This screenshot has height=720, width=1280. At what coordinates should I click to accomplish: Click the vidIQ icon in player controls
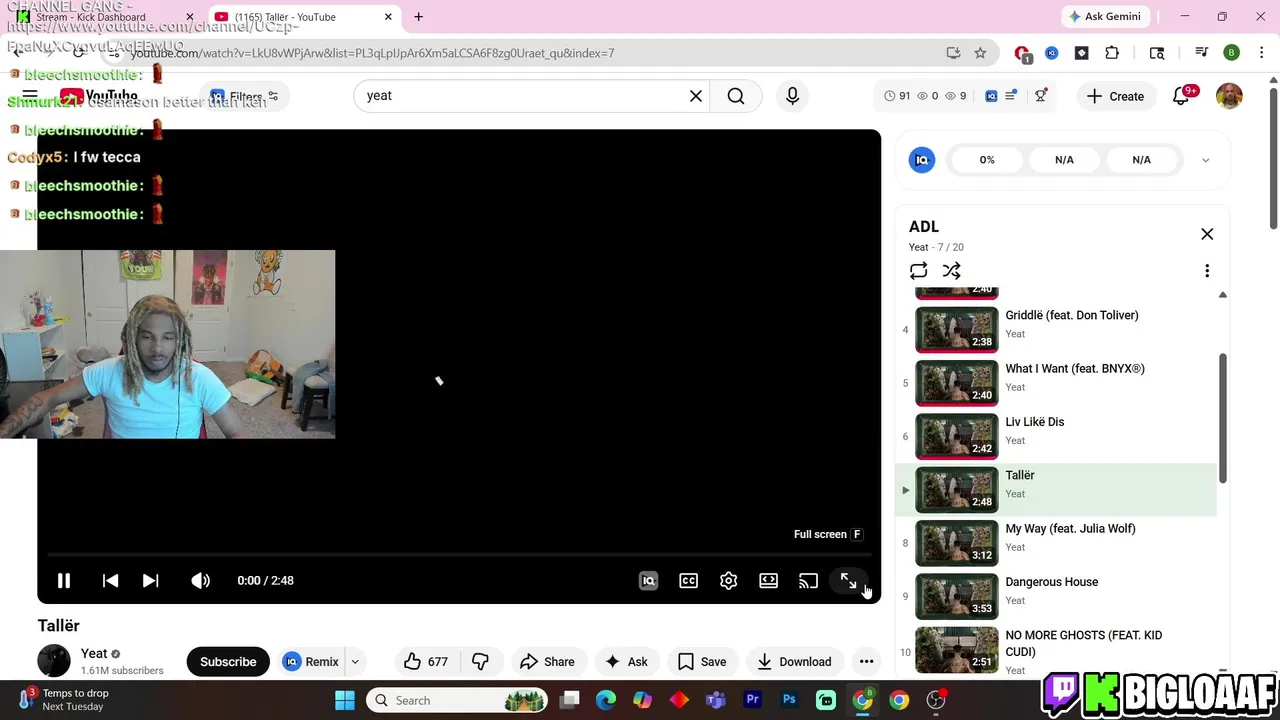coord(648,580)
